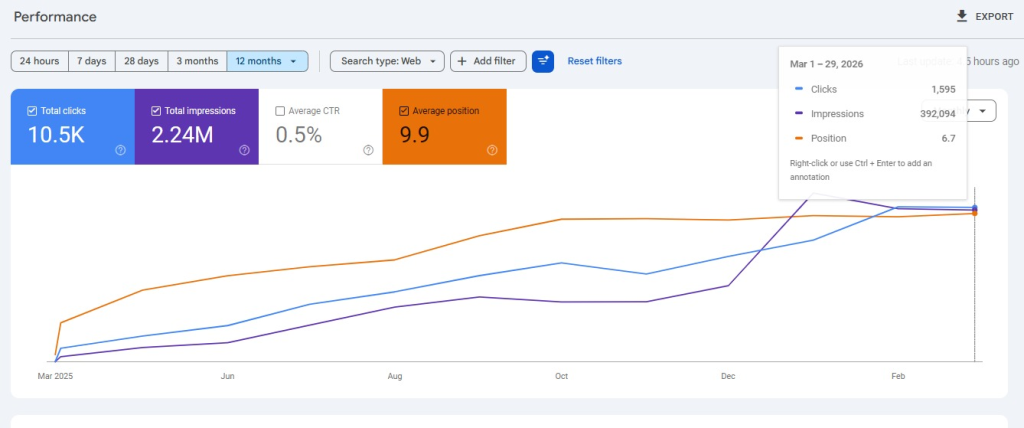1024x428 pixels.
Task: Open the blue filter options icon
Action: coord(543,61)
